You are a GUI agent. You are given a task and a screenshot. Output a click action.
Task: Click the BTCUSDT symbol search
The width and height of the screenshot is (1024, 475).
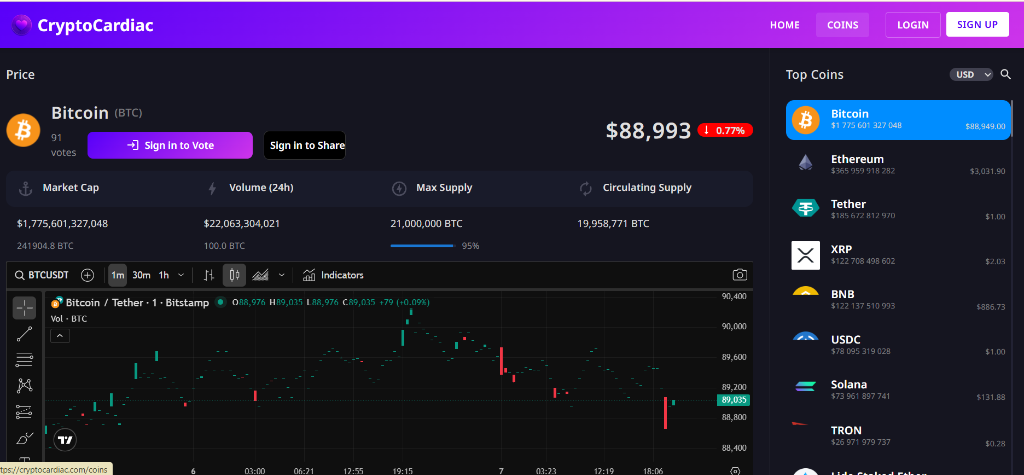pos(41,275)
